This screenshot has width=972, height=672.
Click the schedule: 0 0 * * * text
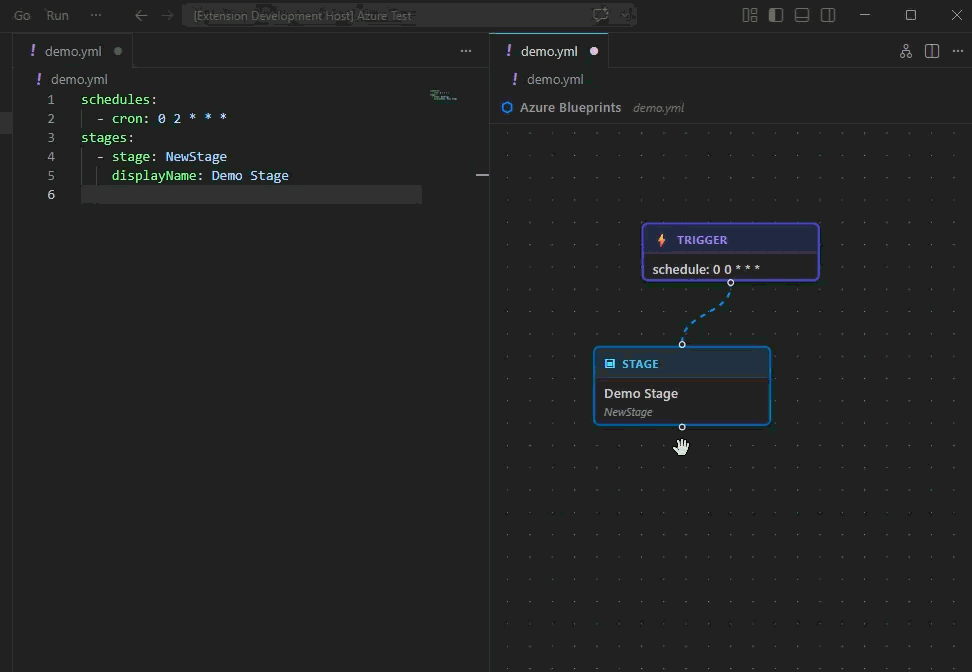coord(706,269)
